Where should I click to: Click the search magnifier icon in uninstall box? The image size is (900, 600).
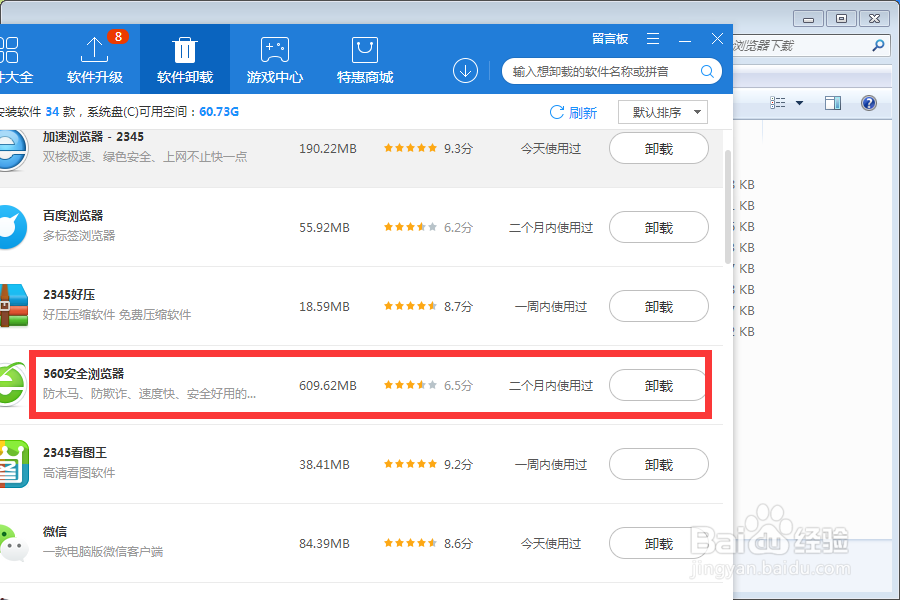point(707,71)
